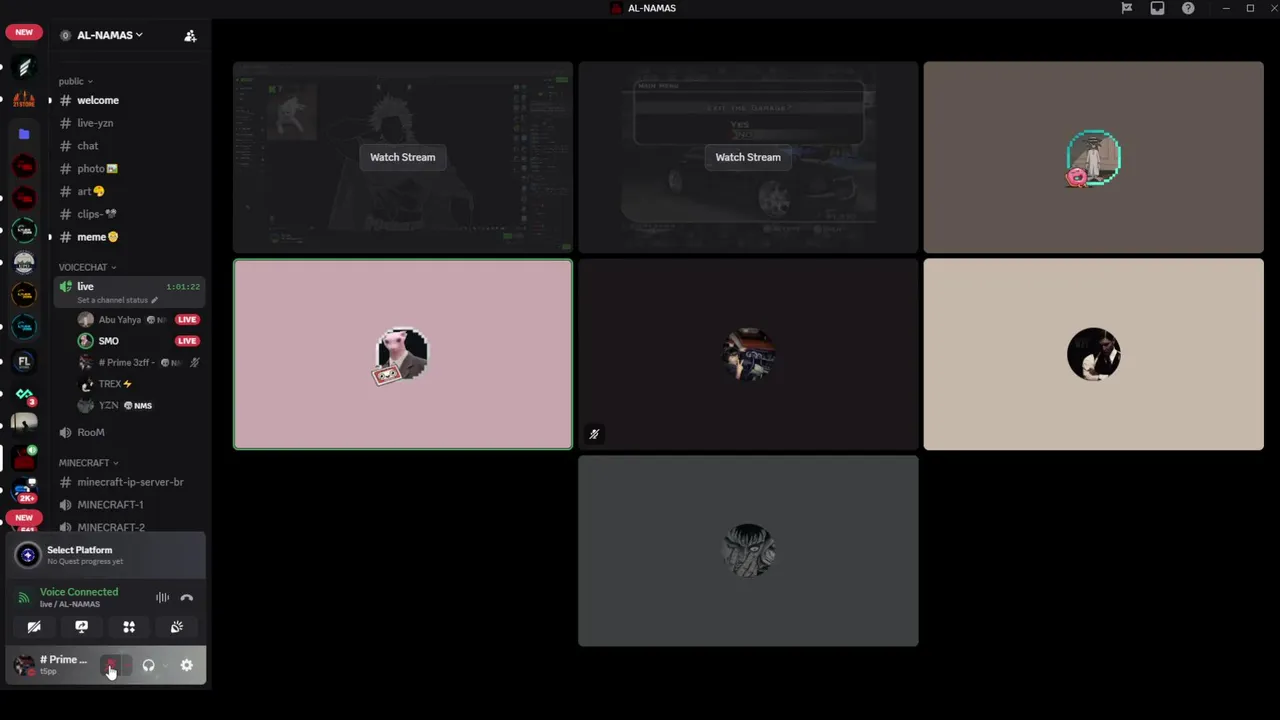Toggle microphone mute
1280x720 pixels.
coord(111,666)
